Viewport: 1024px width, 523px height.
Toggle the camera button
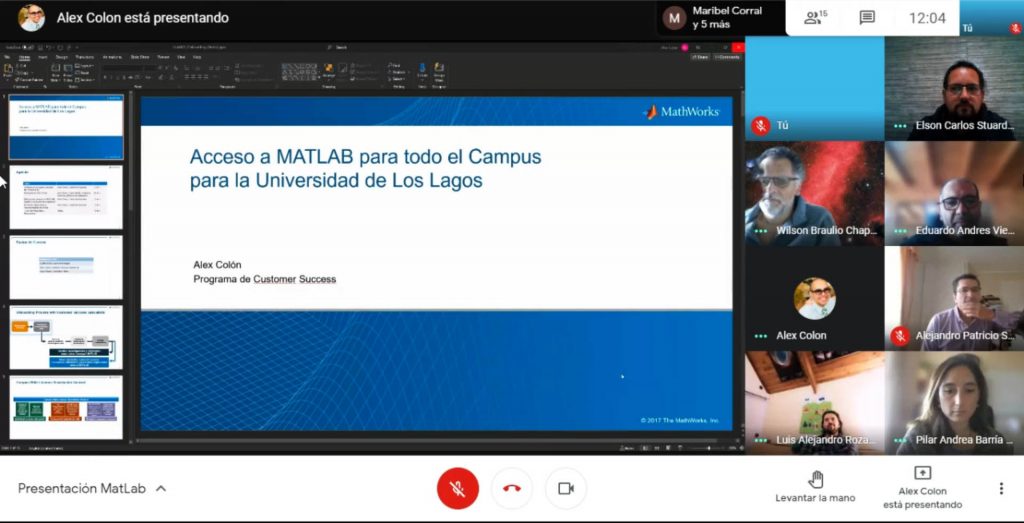(565, 488)
